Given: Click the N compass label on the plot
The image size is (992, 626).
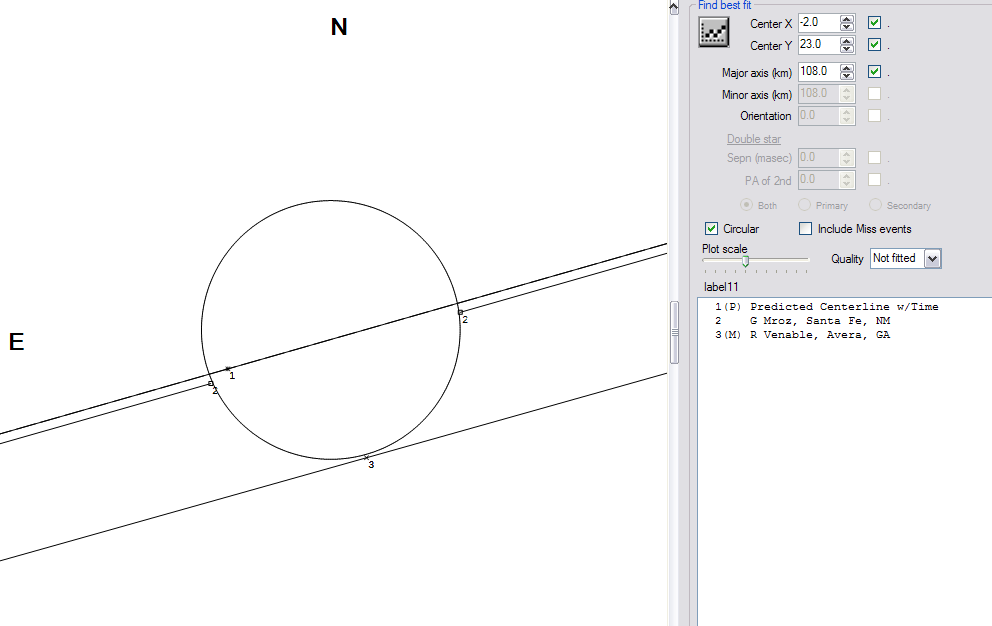Looking at the screenshot, I should pyautogui.click(x=339, y=27).
